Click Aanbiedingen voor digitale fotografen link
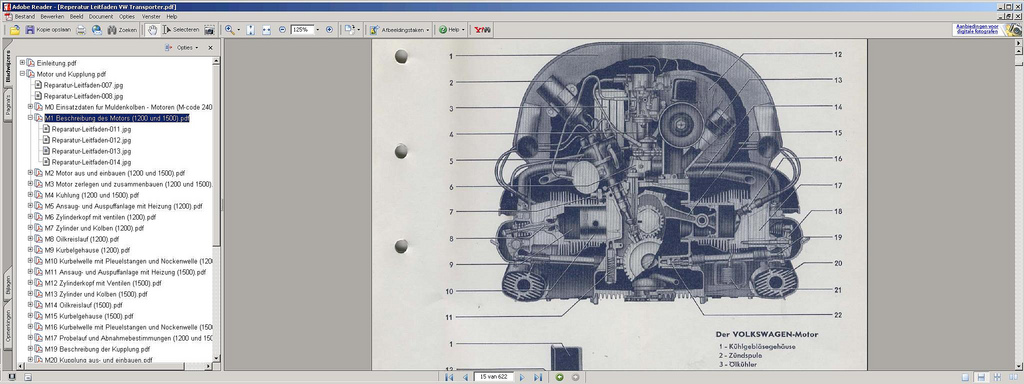The width and height of the screenshot is (1024, 384). [978, 29]
